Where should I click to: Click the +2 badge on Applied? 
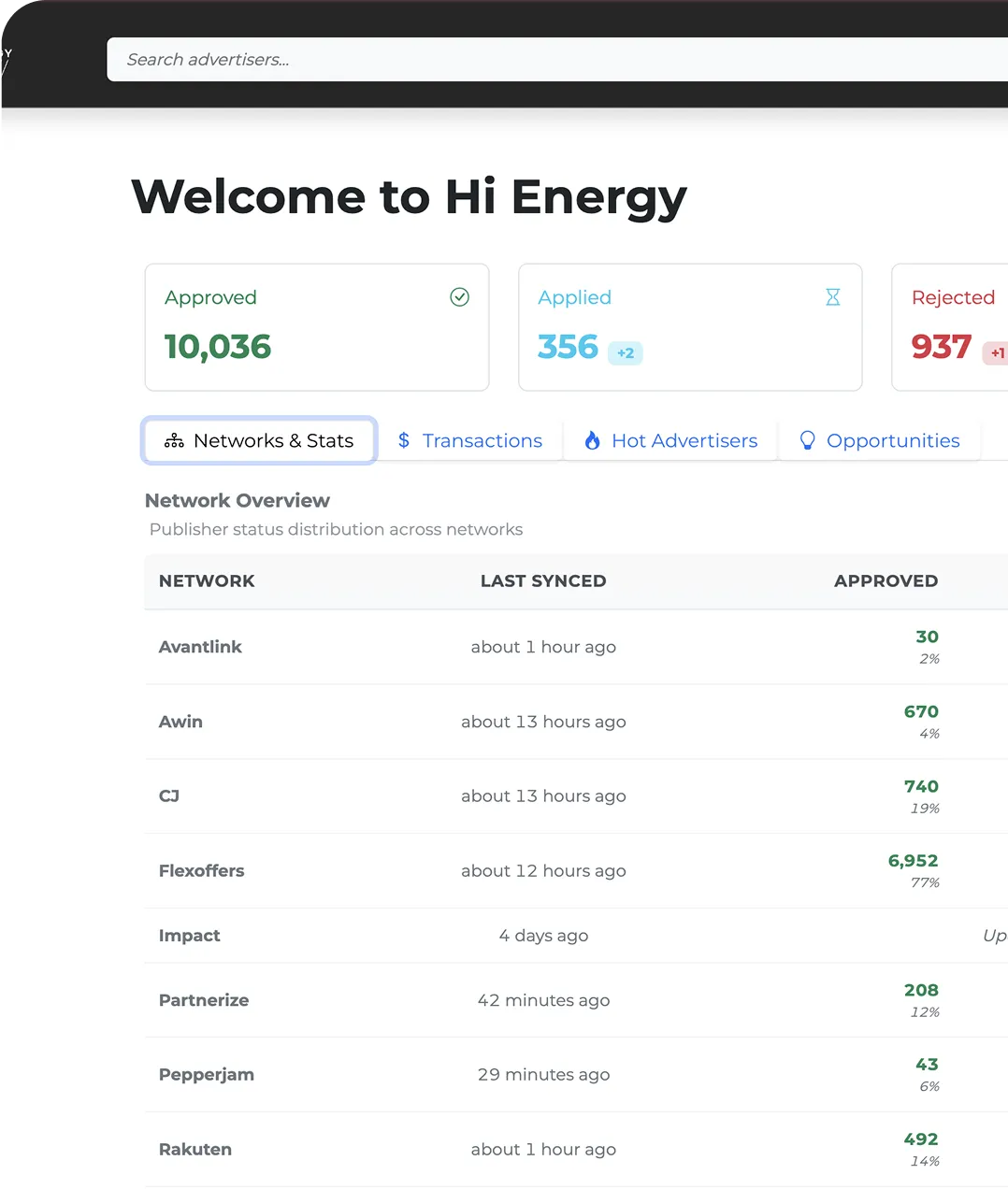pyautogui.click(x=626, y=353)
